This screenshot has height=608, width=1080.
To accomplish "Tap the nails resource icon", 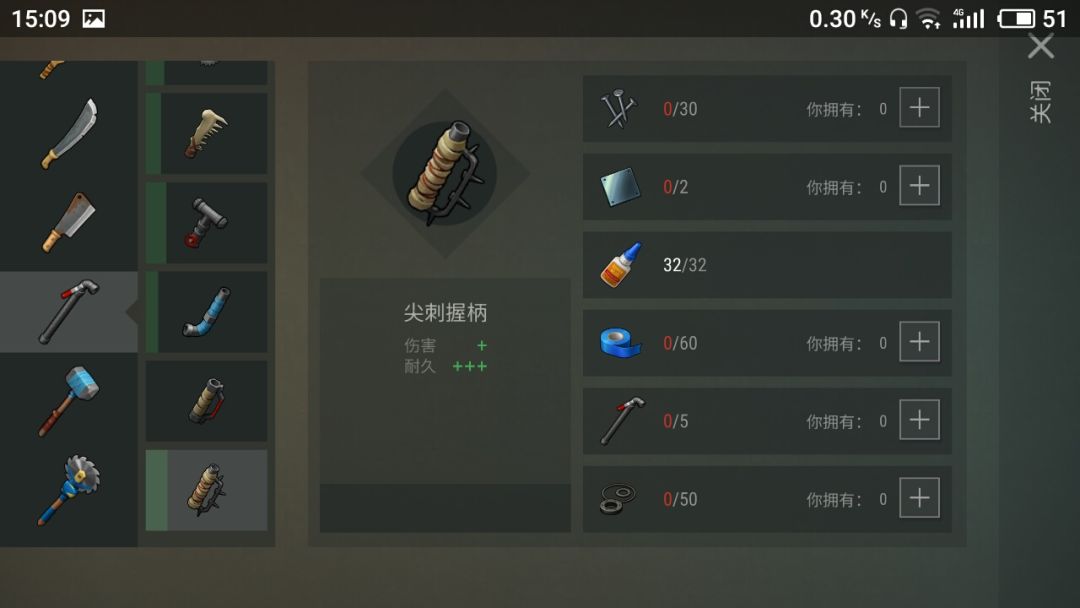I will [619, 108].
